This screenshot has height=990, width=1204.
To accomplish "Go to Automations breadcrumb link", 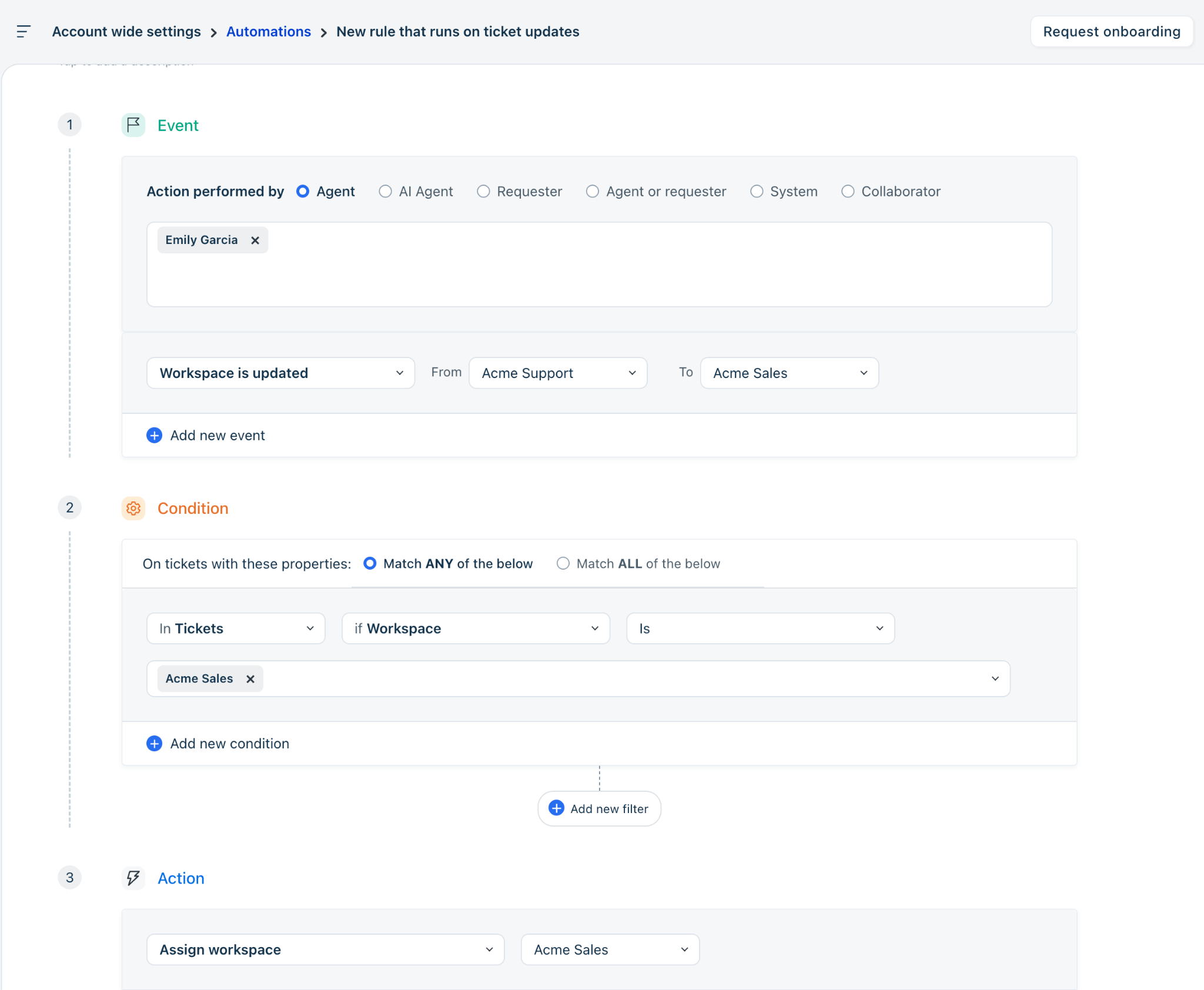I will click(269, 32).
